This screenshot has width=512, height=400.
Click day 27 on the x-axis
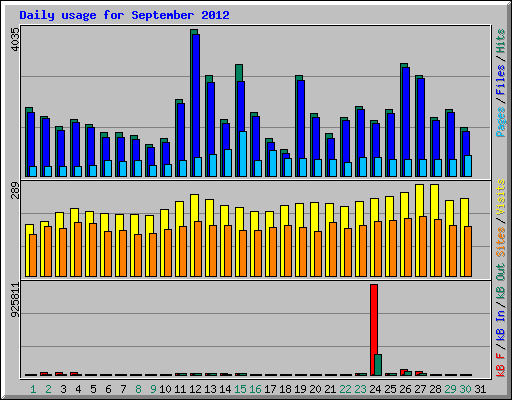tap(420, 389)
